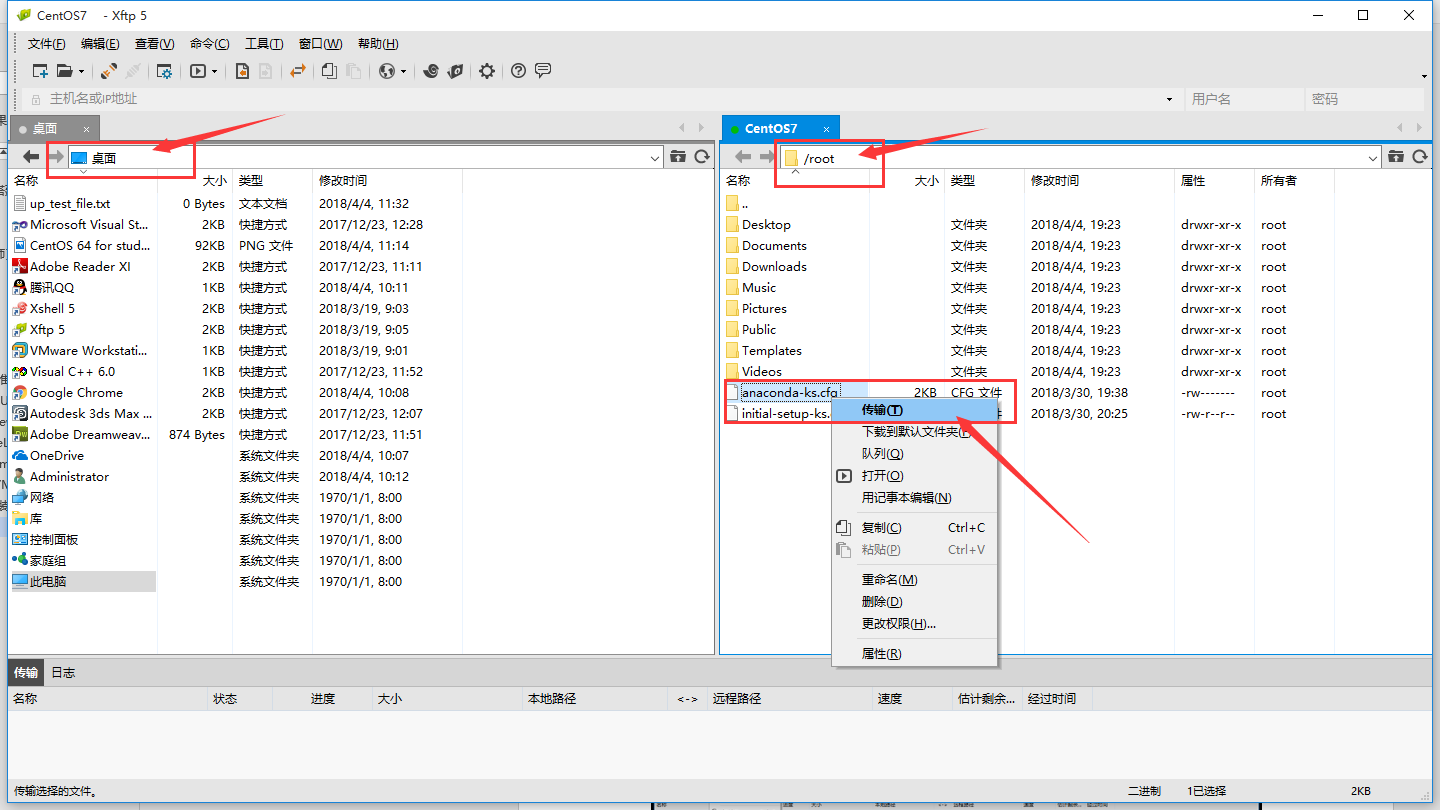The image size is (1440, 810).
Task: Click the settings gear icon in toolbar
Action: coord(487,71)
